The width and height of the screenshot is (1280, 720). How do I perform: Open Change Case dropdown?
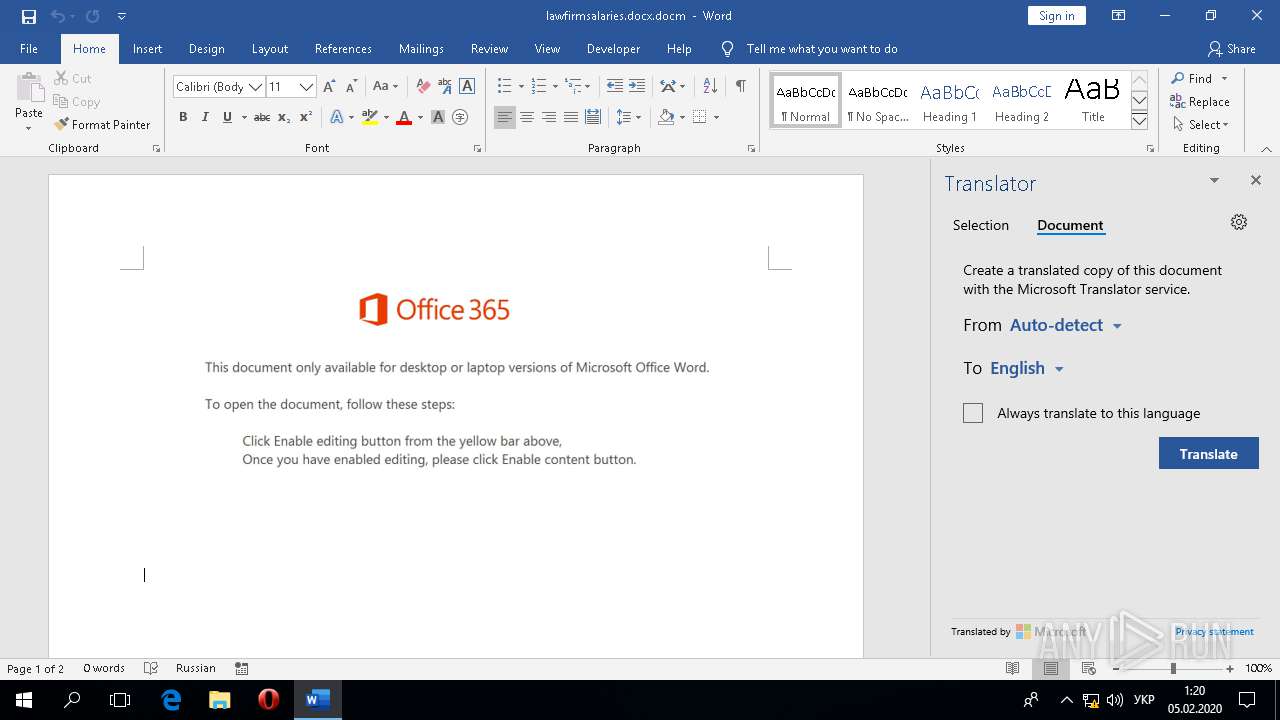[x=385, y=87]
